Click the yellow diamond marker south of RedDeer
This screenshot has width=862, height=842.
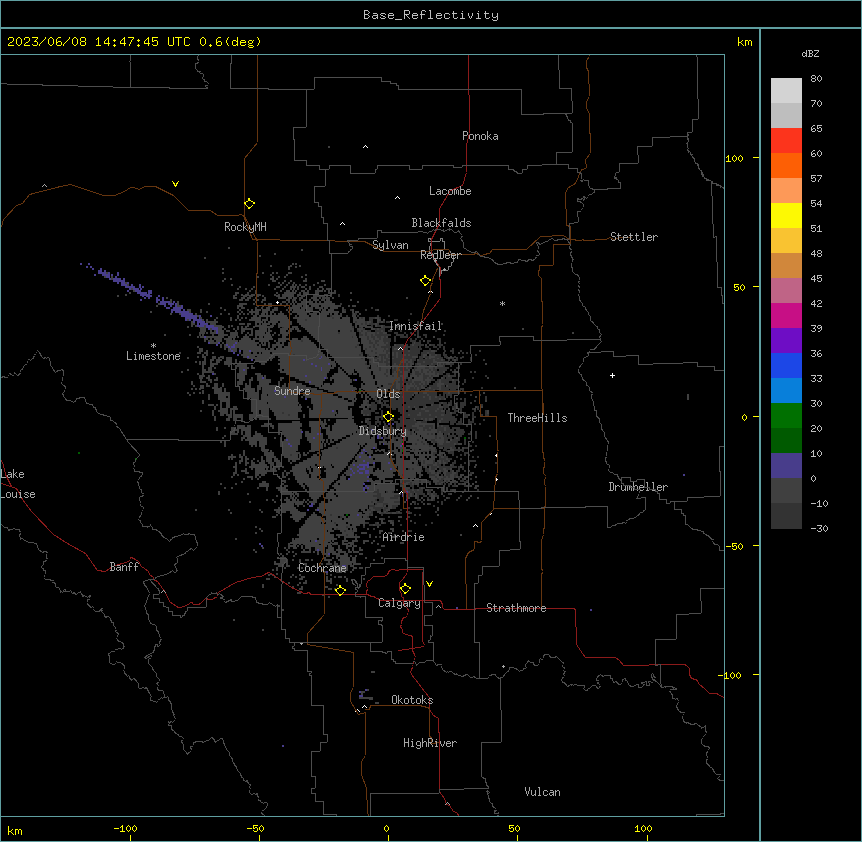tap(425, 281)
